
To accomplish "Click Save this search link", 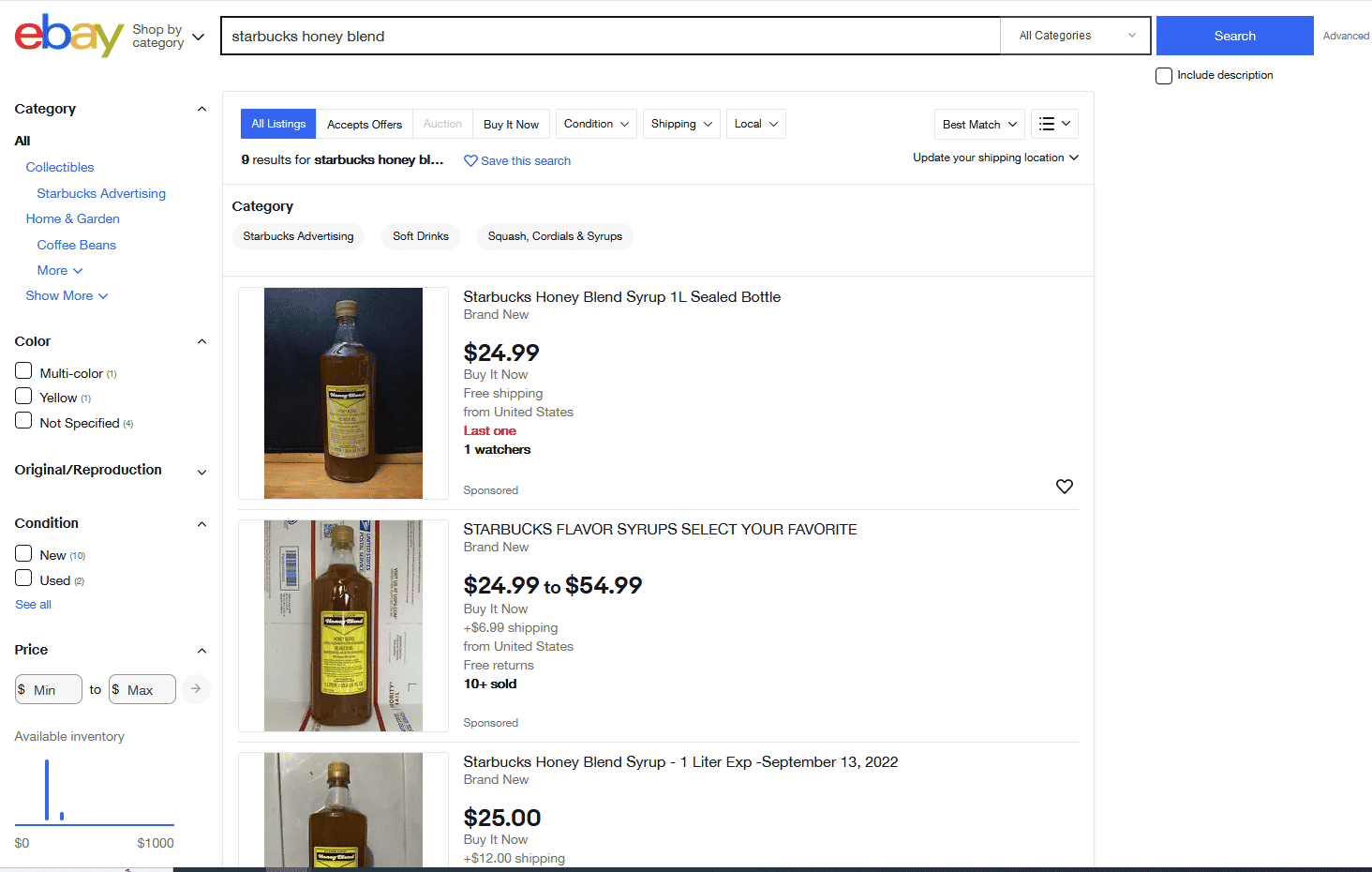I will [x=526, y=161].
